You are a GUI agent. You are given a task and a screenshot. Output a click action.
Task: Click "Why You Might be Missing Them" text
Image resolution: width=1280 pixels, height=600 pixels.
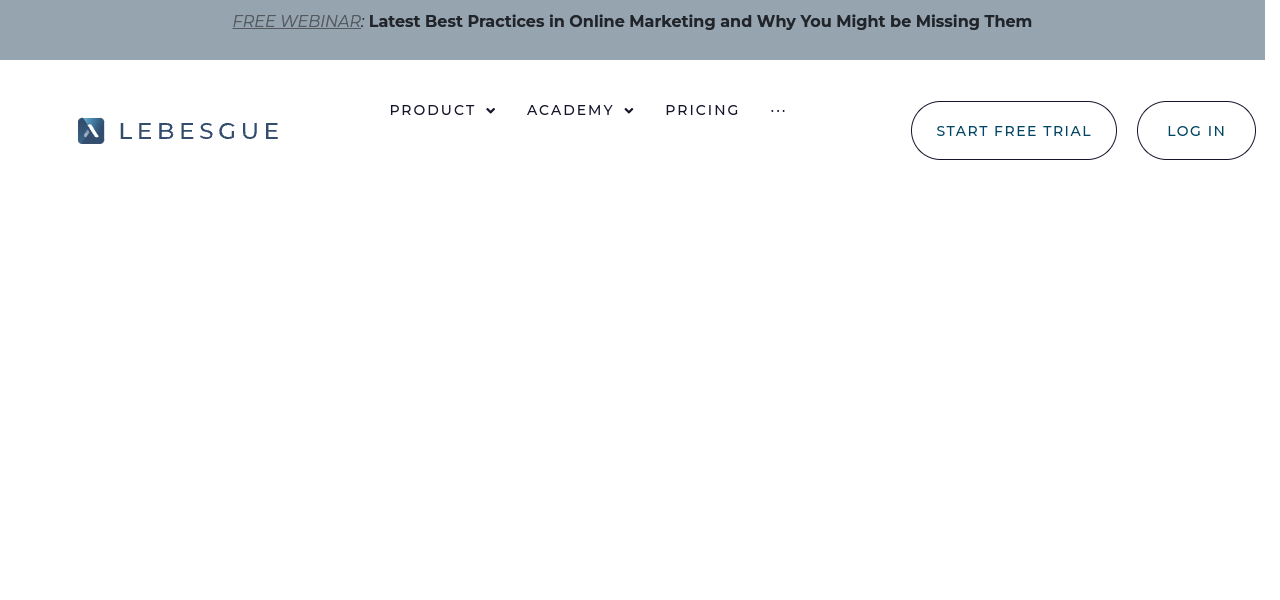894,22
